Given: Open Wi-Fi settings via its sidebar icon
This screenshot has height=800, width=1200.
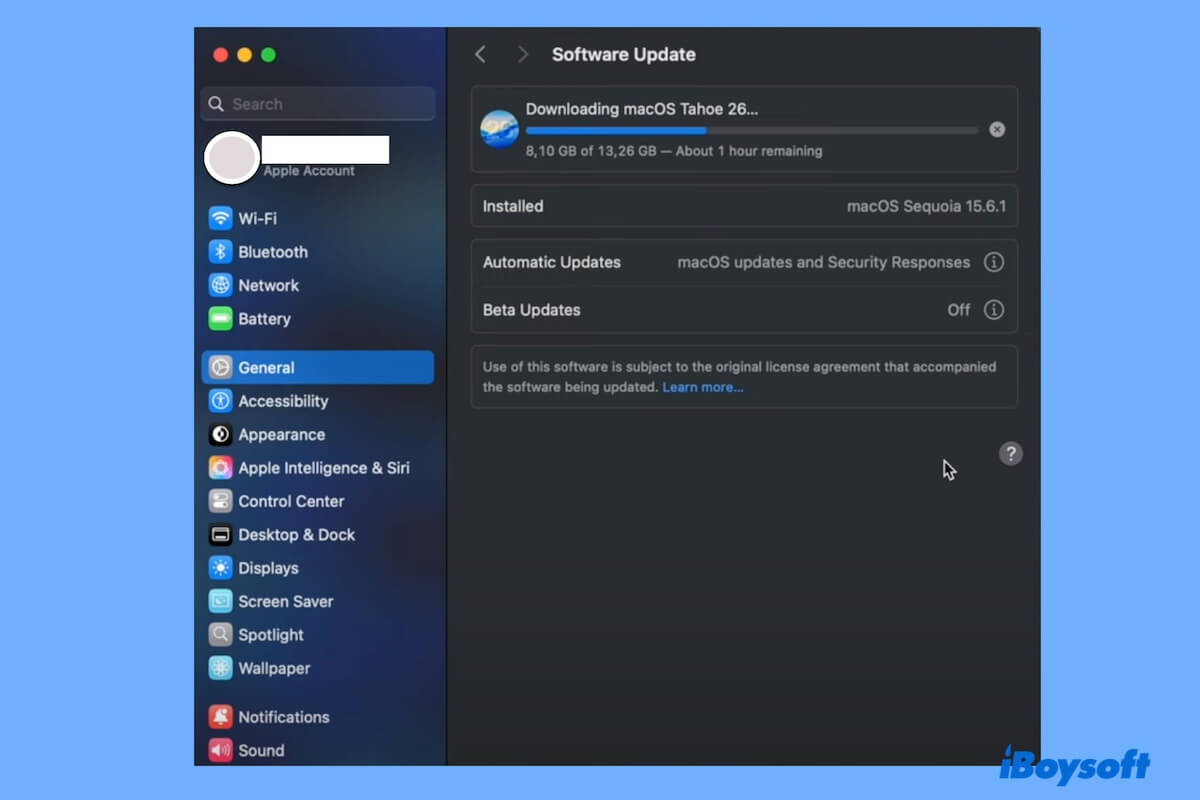Looking at the screenshot, I should coord(220,218).
